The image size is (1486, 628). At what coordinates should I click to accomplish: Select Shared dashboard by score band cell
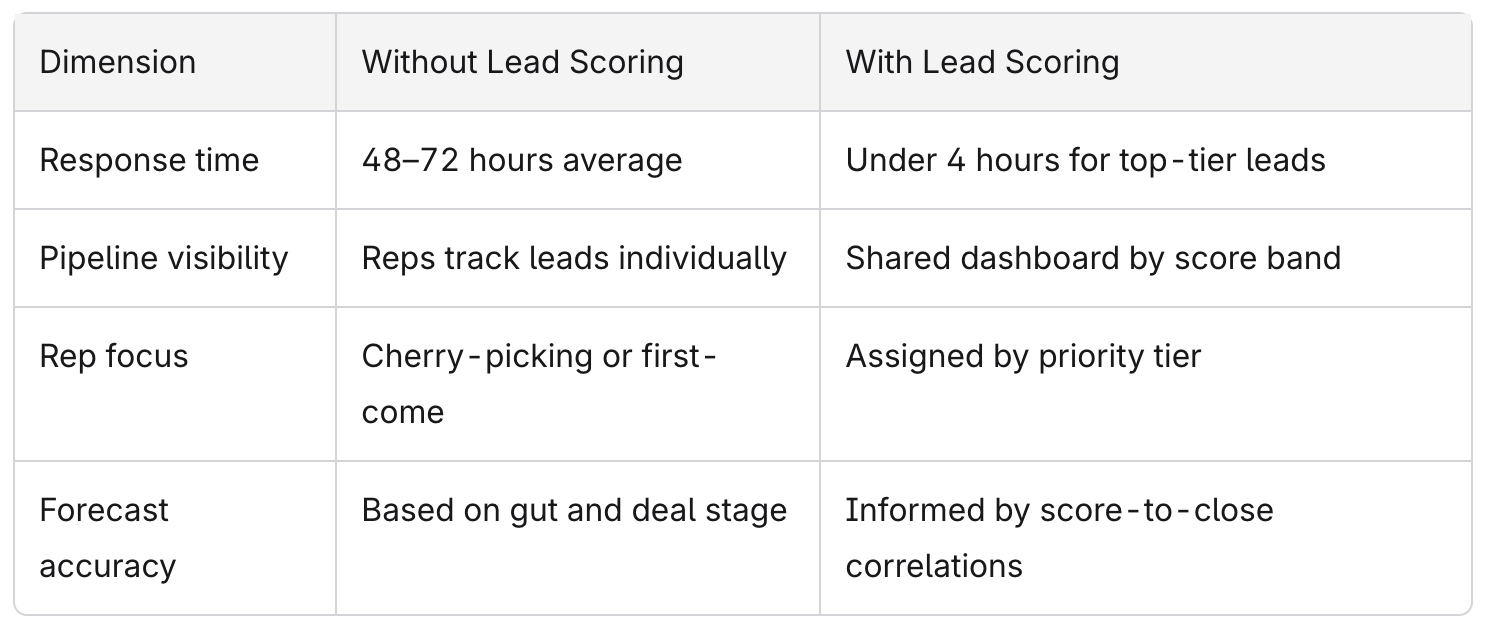[1093, 258]
